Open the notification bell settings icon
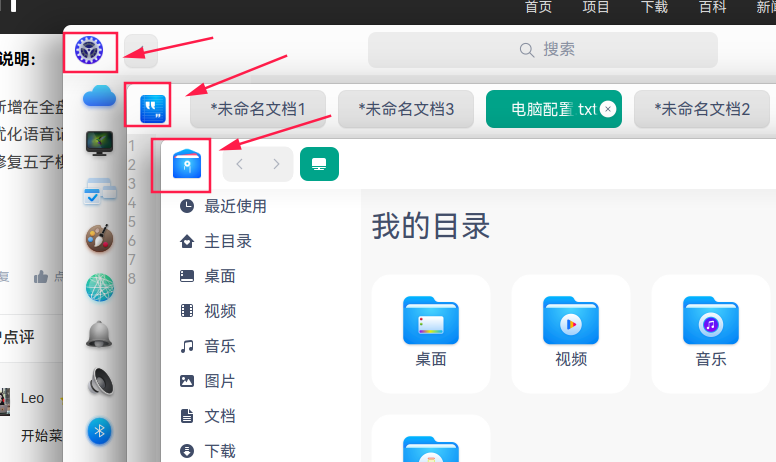Viewport: 776px width, 462px height. click(x=99, y=334)
